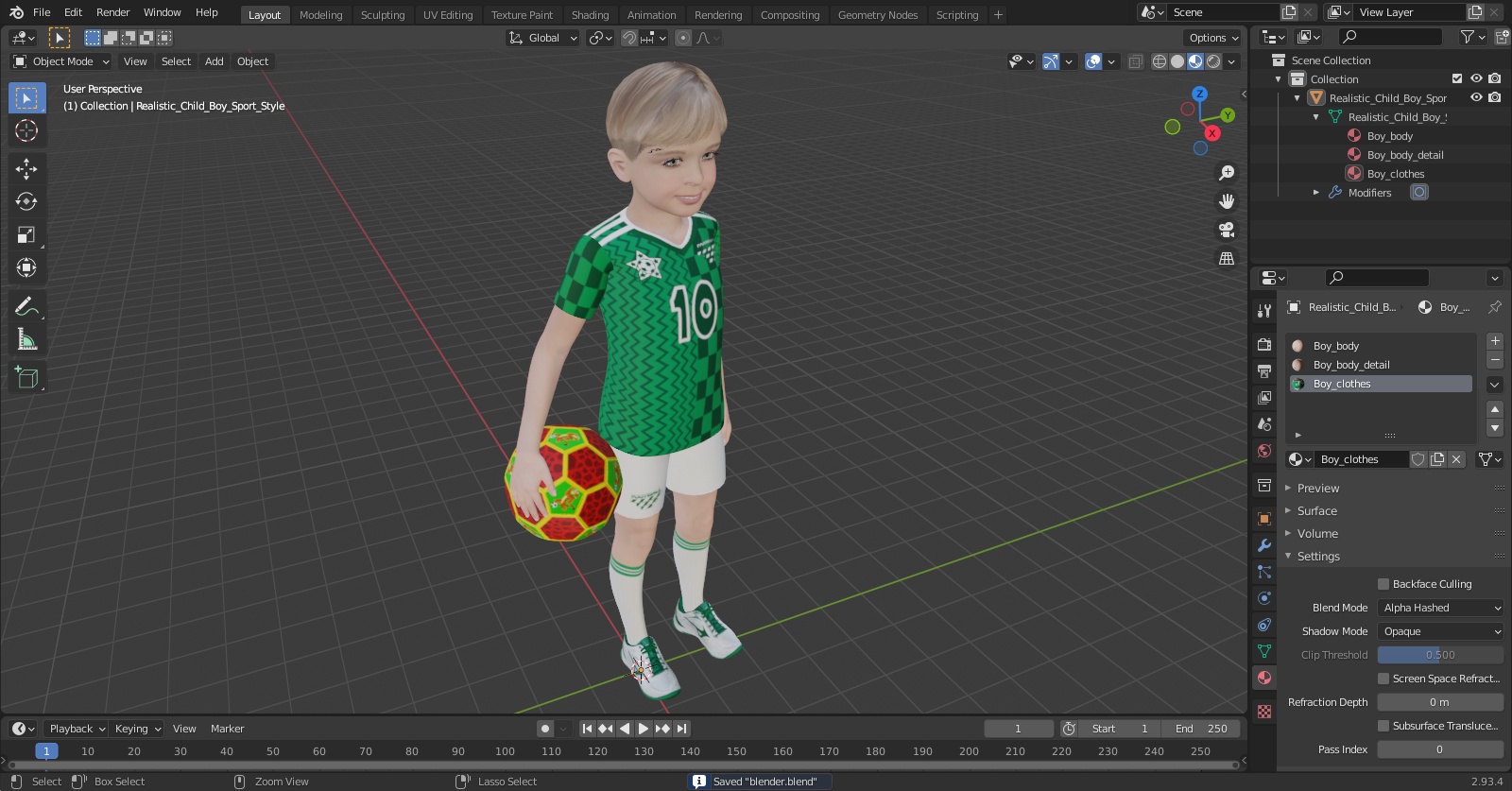Click the Select Box tool

[26, 98]
